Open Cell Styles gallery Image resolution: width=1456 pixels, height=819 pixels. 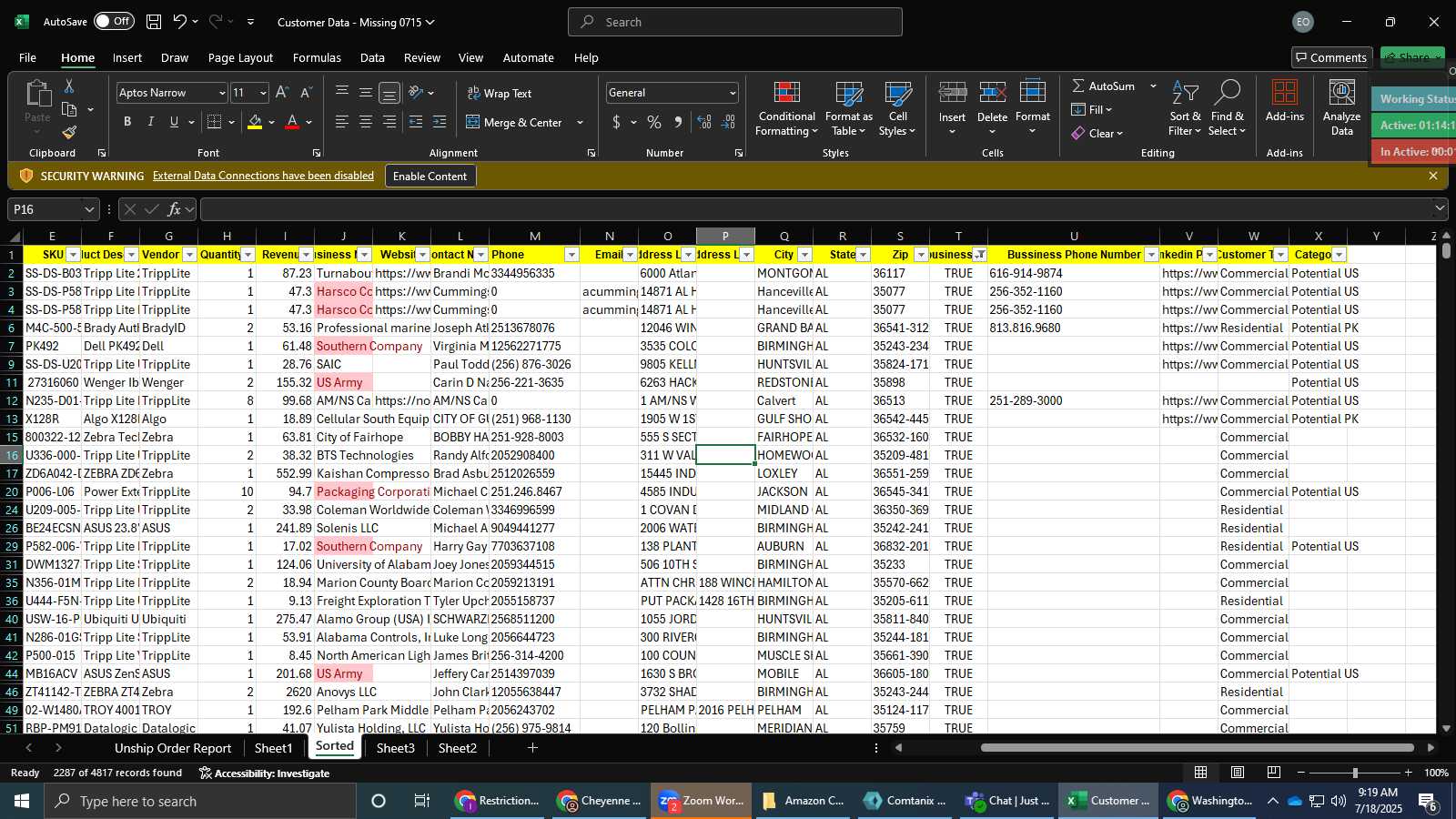click(x=897, y=109)
